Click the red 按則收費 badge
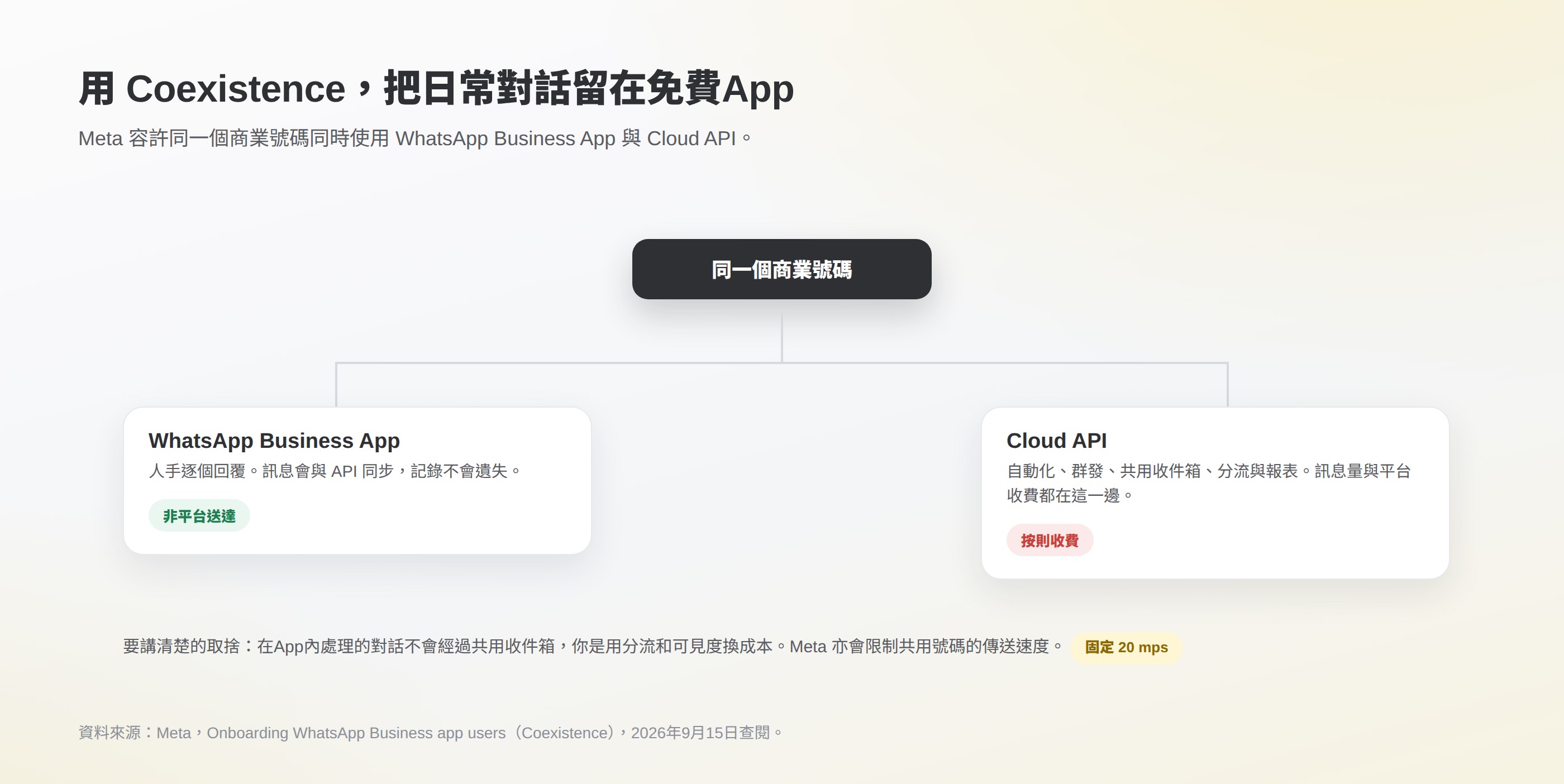The image size is (1564, 784). pyautogui.click(x=1050, y=540)
